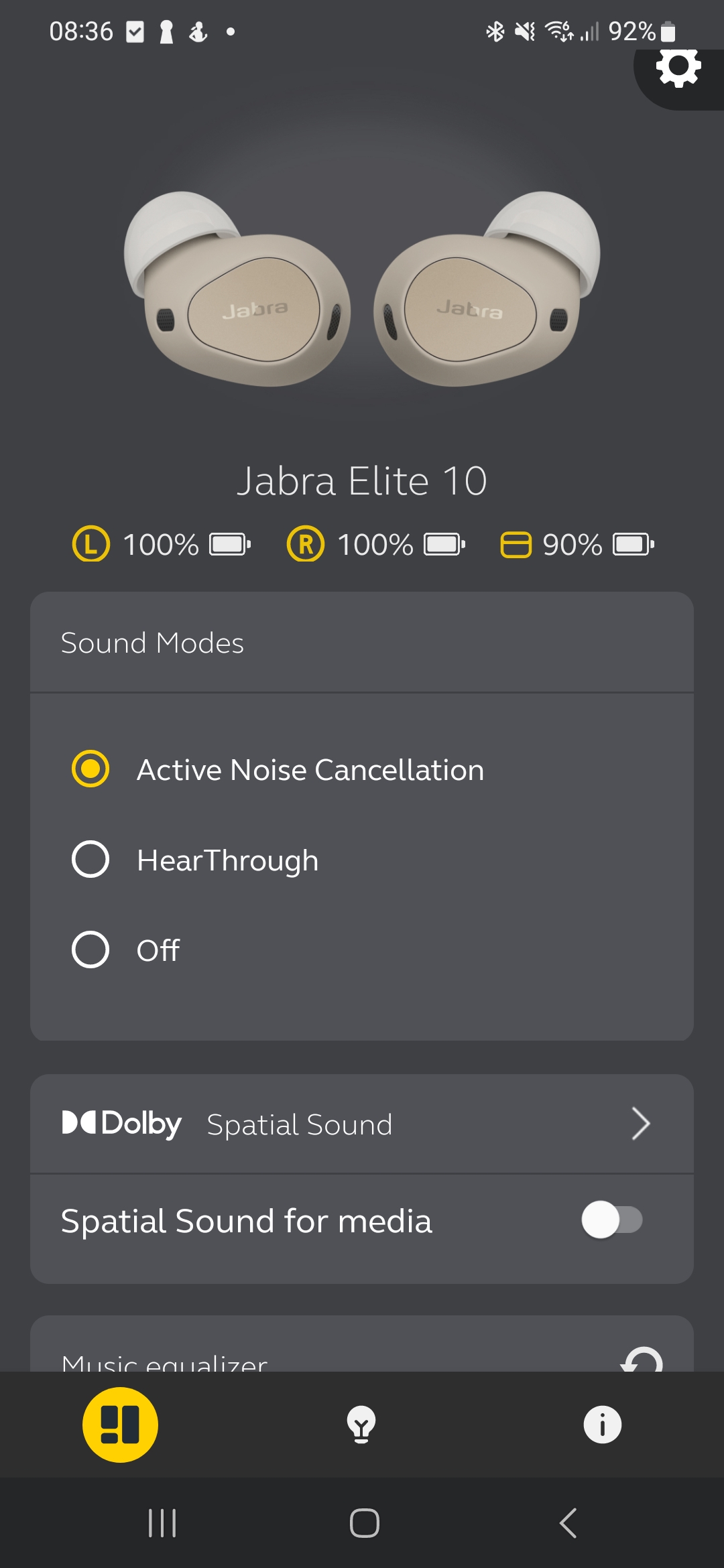Toggle Spatial Sound for media switch

(x=612, y=1220)
